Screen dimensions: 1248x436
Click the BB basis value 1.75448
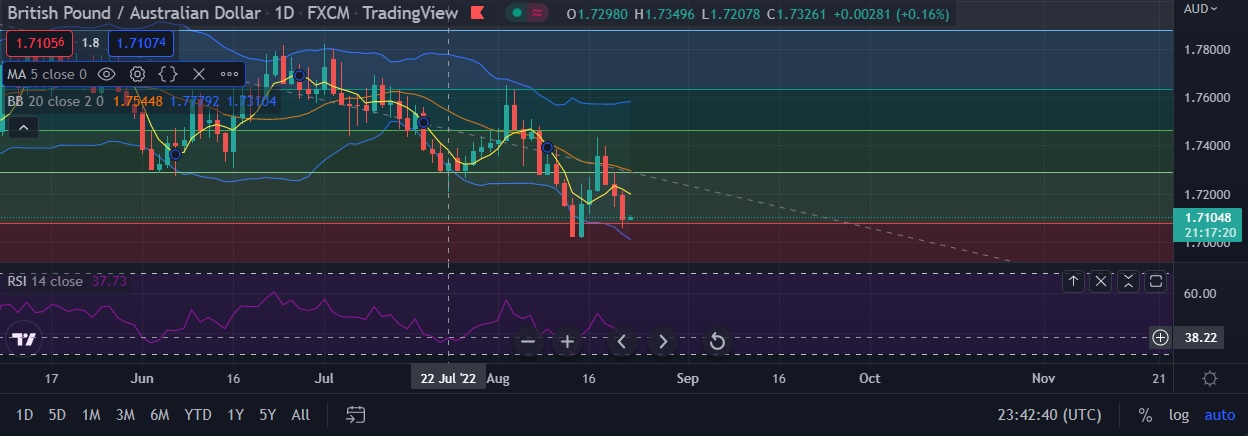point(139,101)
